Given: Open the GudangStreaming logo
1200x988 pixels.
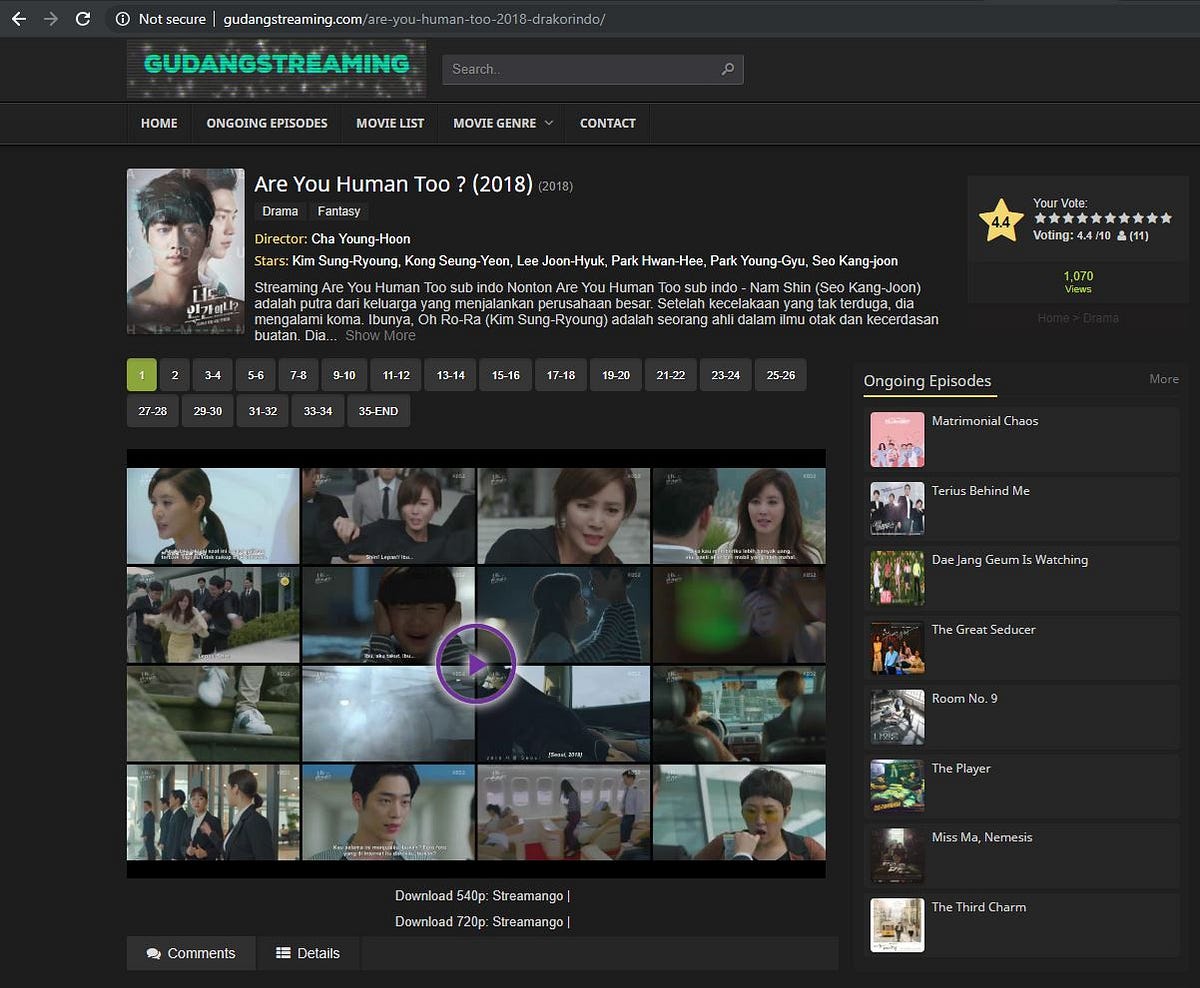Looking at the screenshot, I should pos(276,67).
